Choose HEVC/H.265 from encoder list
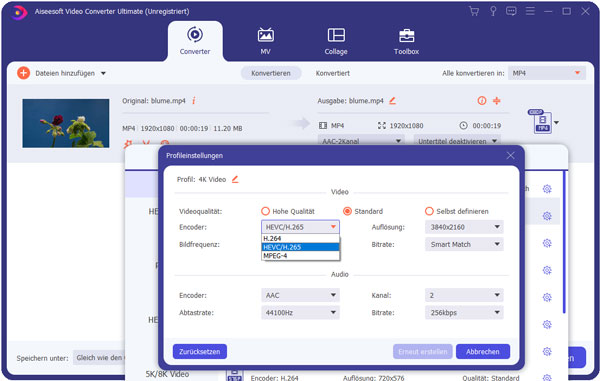 [300, 247]
